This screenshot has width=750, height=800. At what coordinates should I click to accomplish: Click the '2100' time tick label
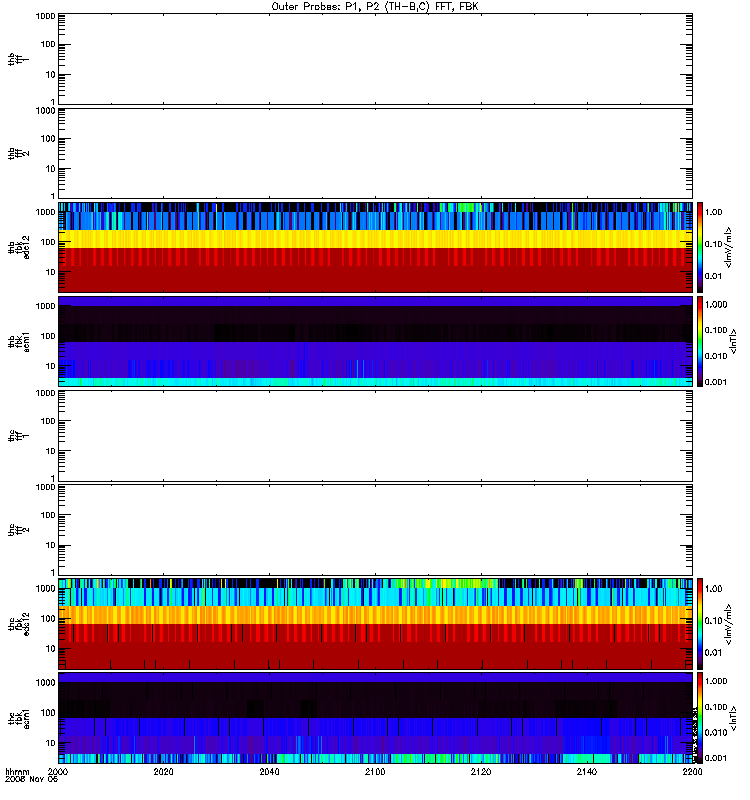(x=375, y=772)
